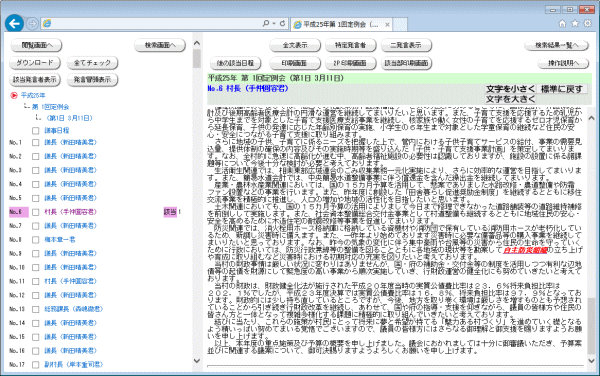Click the 二発言表示 button
600x376 pixels.
(406, 46)
